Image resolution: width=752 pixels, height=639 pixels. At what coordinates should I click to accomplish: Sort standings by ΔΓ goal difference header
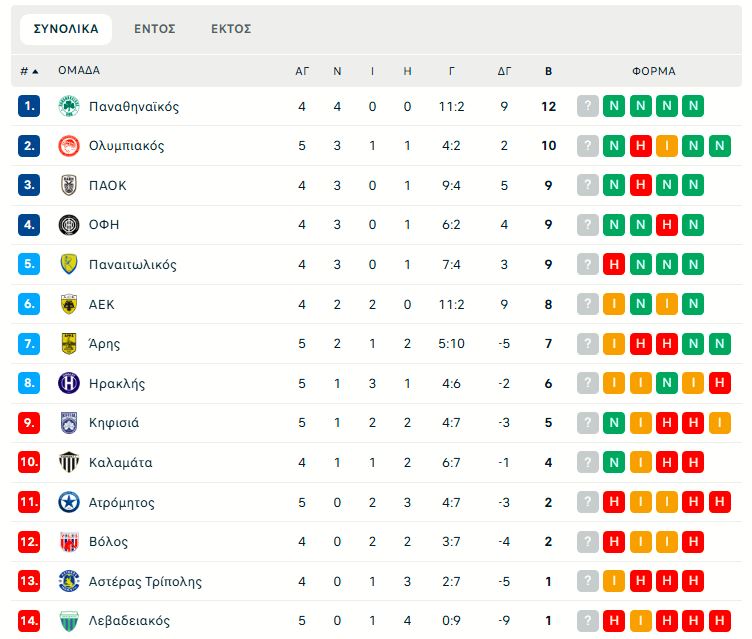click(x=504, y=71)
